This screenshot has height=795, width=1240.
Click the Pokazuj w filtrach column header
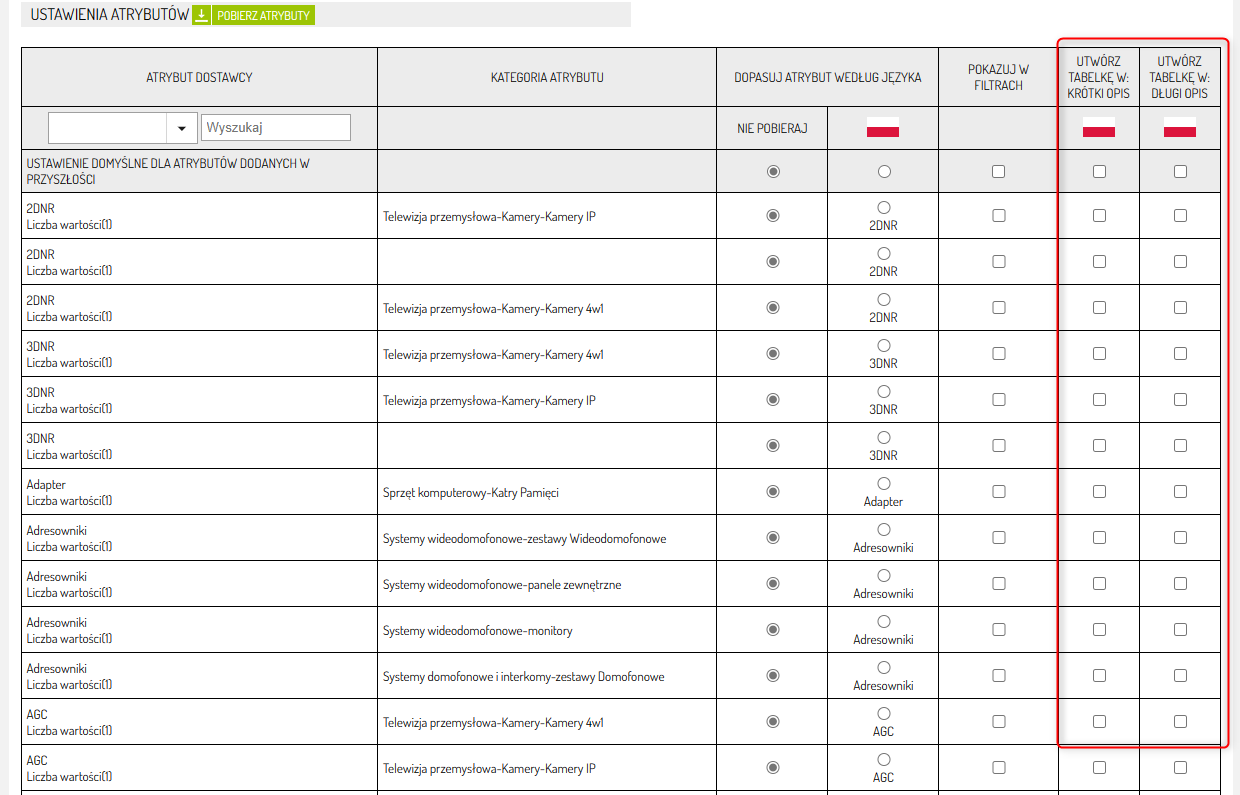click(x=998, y=77)
